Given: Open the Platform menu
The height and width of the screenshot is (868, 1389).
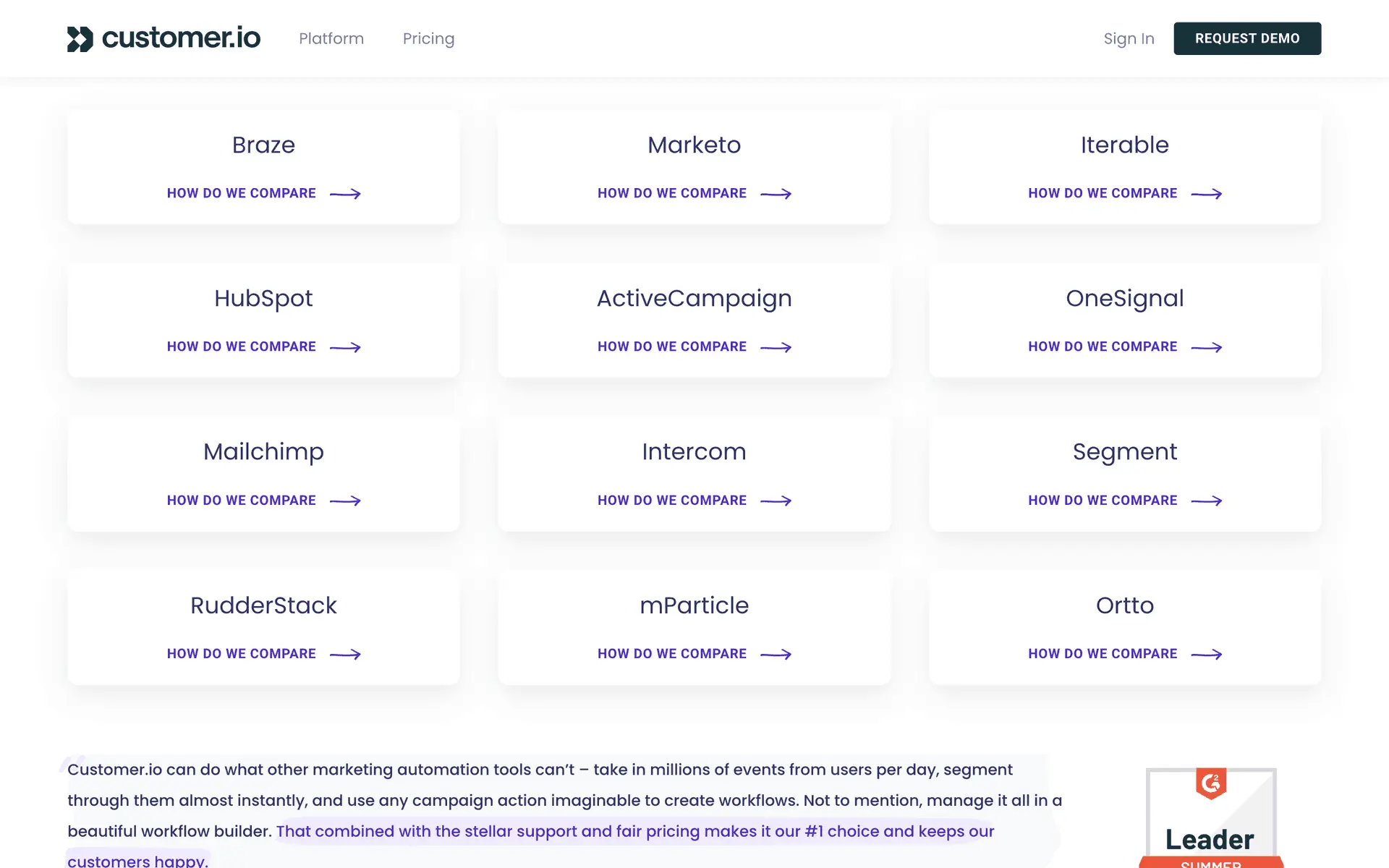Looking at the screenshot, I should (x=331, y=39).
